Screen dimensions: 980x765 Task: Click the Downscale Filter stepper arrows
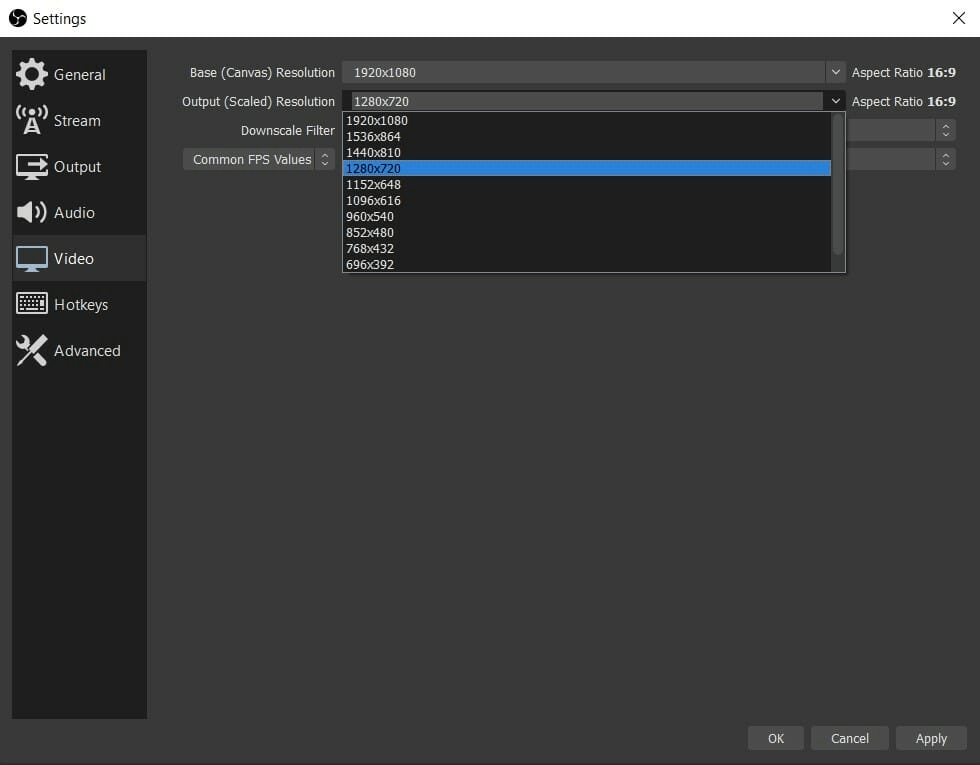pyautogui.click(x=946, y=130)
